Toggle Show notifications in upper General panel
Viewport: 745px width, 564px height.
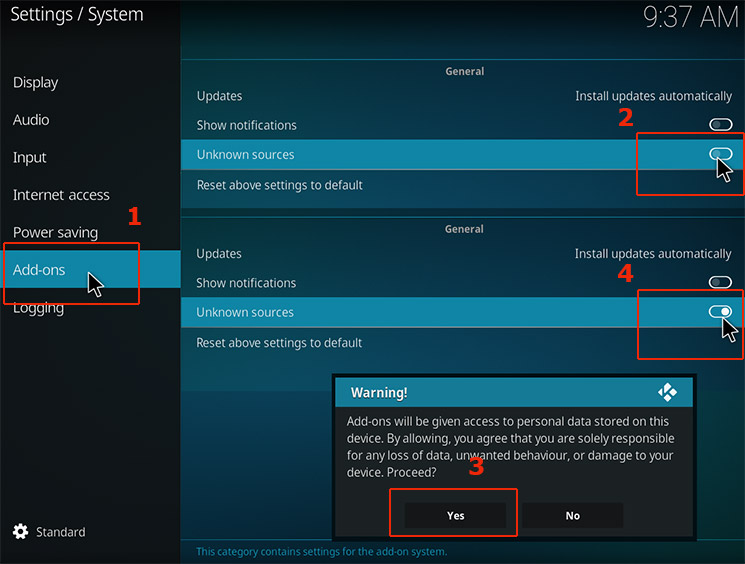721,124
